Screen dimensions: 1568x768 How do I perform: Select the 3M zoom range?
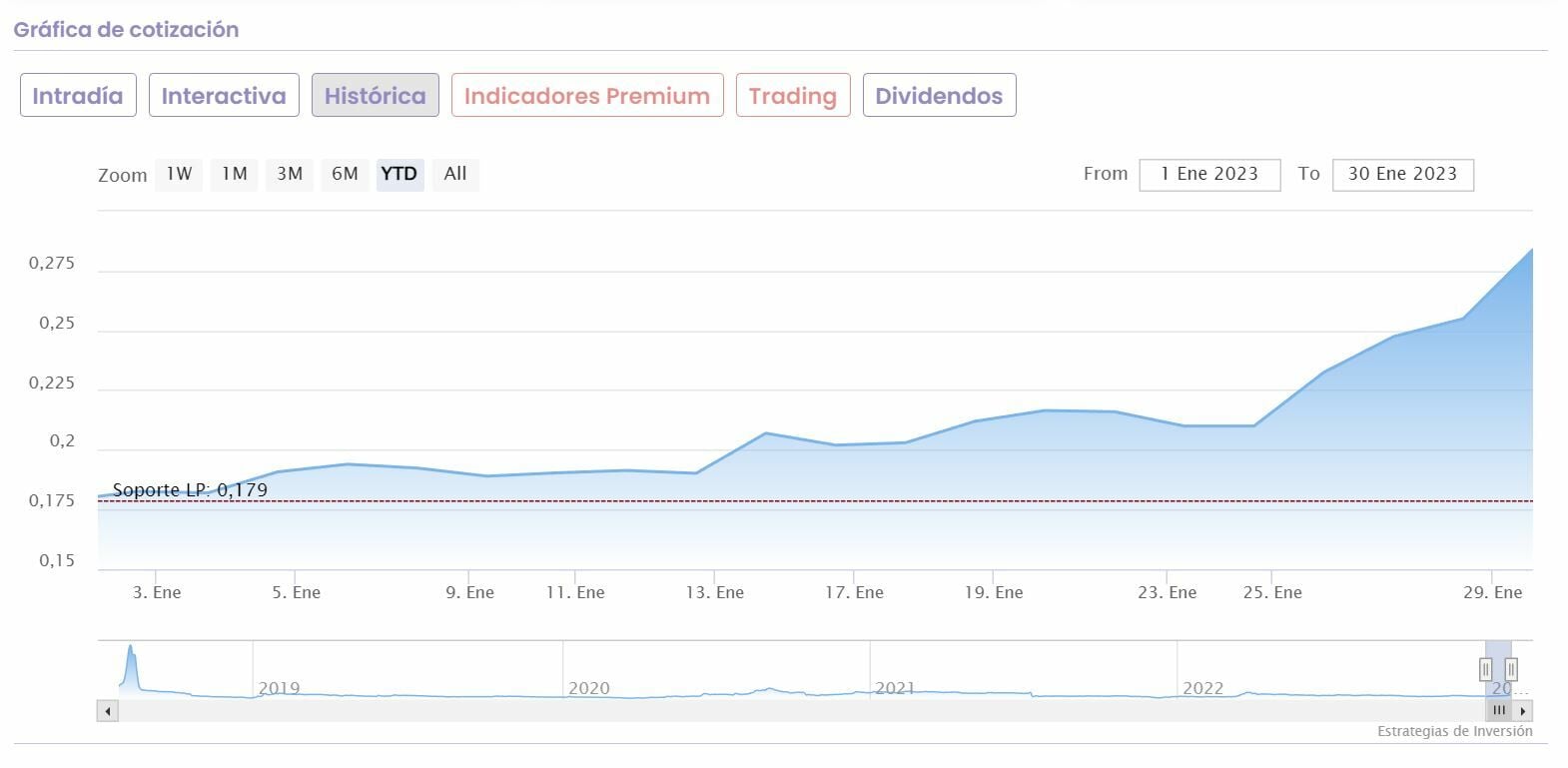coord(290,174)
